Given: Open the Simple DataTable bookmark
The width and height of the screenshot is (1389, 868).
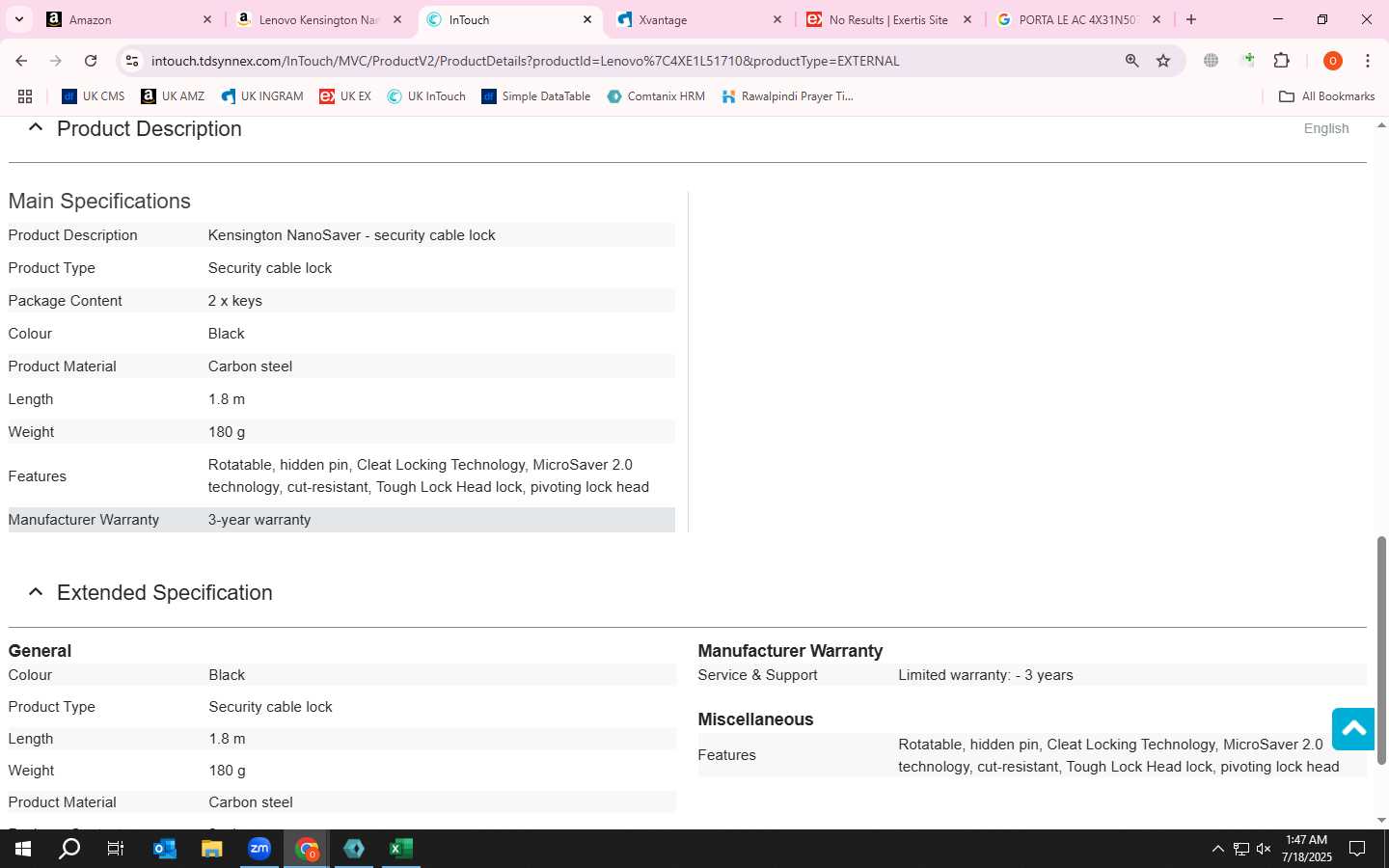Looking at the screenshot, I should coord(536,96).
